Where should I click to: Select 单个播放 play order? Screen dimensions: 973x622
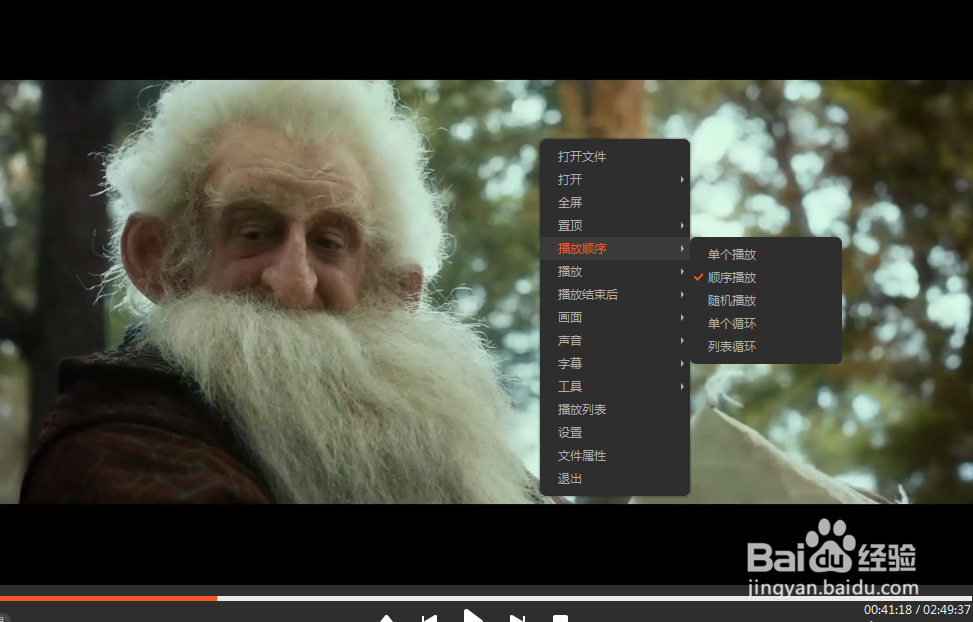(x=766, y=254)
